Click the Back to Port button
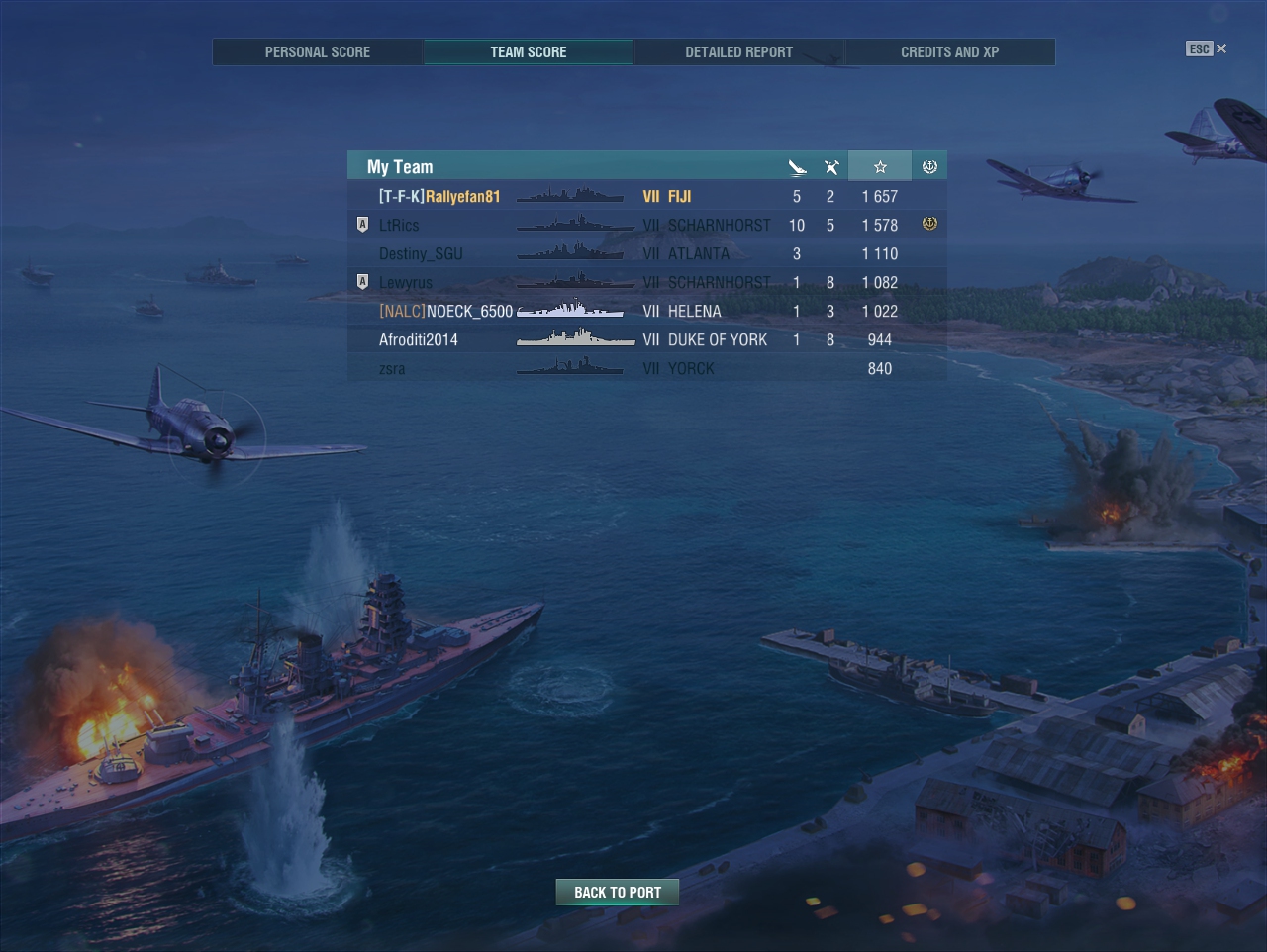The width and height of the screenshot is (1267, 952). click(x=618, y=892)
